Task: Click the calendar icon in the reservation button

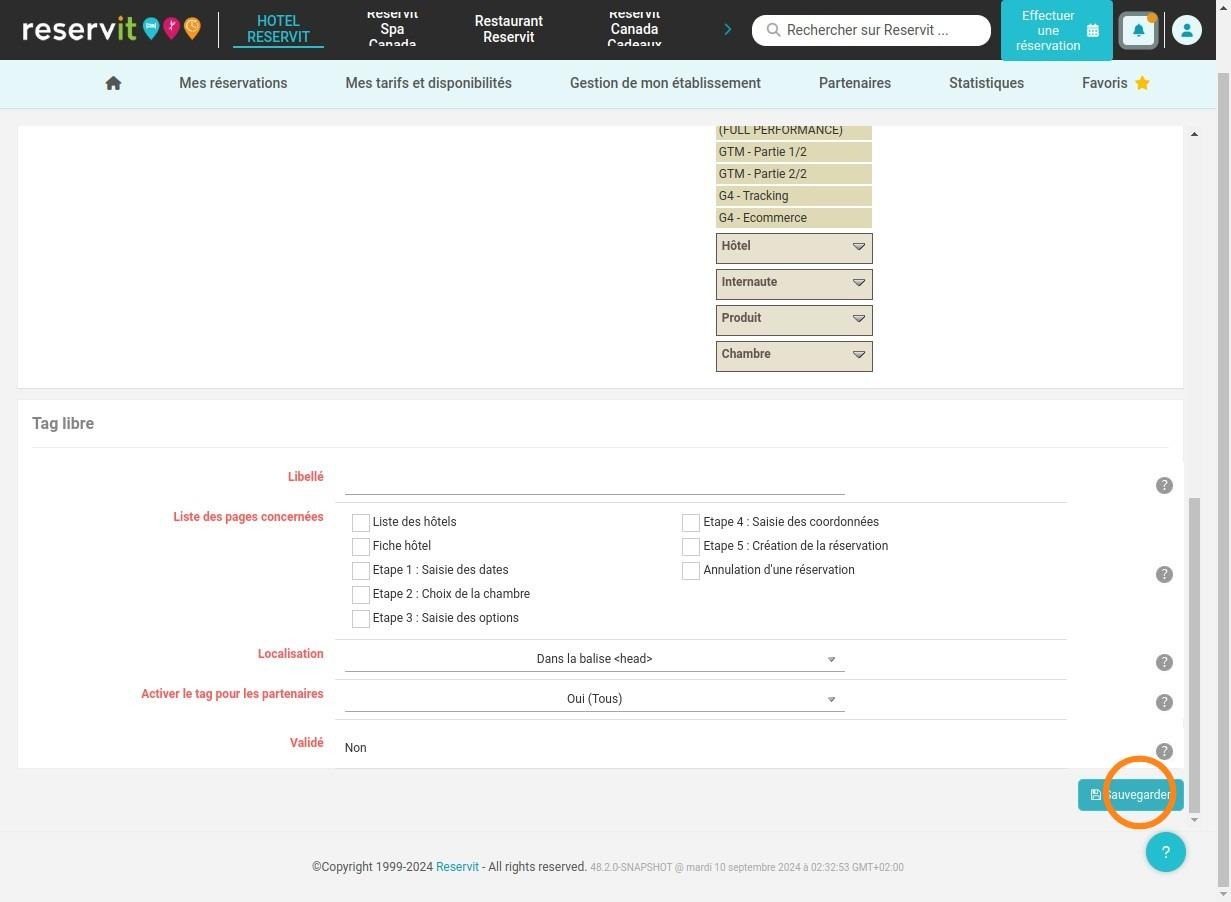Action: (x=1092, y=31)
